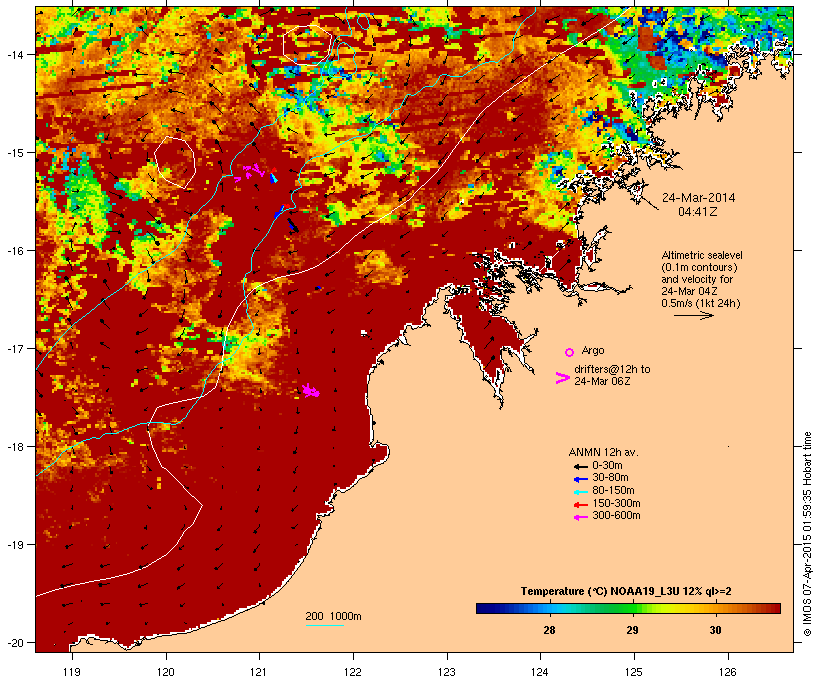Click the "04:41Z" time text
The height and width of the screenshot is (680, 820).
(698, 212)
